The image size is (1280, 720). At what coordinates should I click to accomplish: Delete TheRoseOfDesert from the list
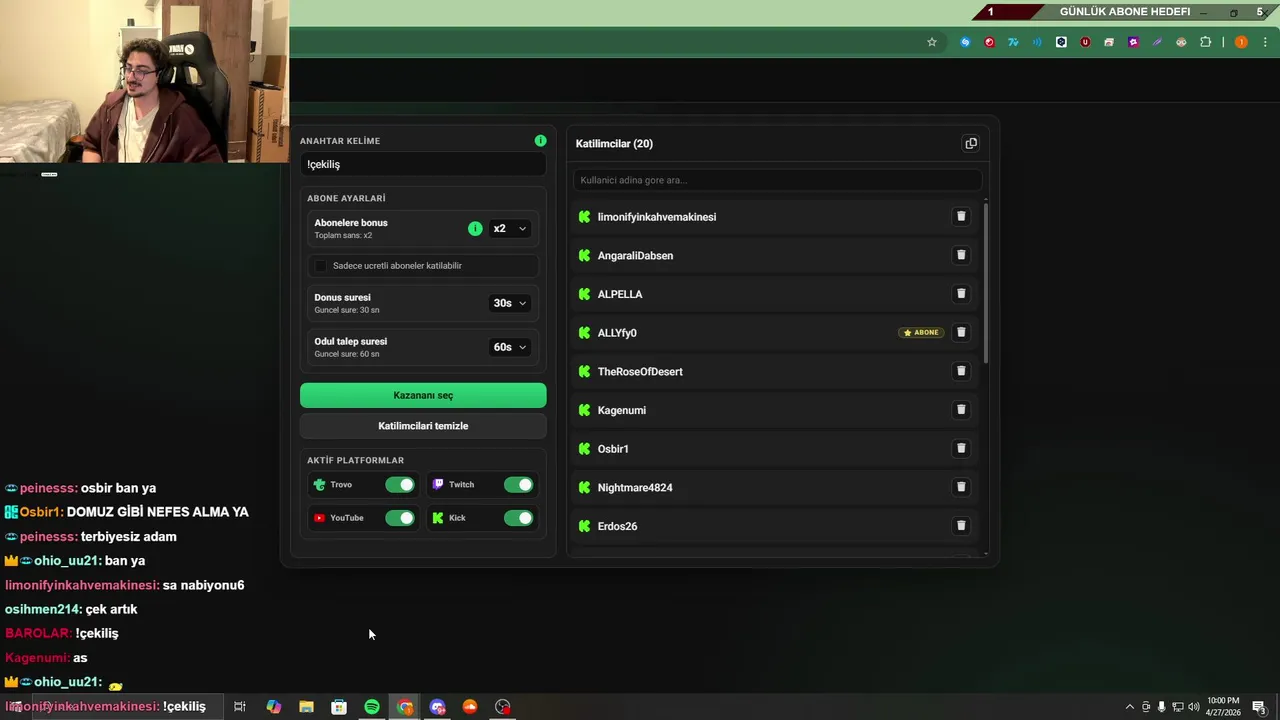pyautogui.click(x=961, y=371)
